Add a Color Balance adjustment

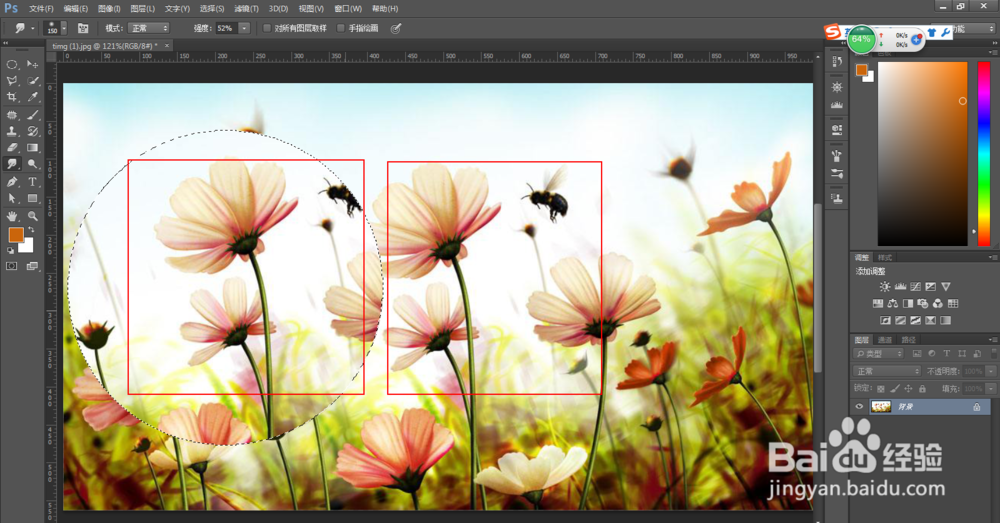click(892, 304)
